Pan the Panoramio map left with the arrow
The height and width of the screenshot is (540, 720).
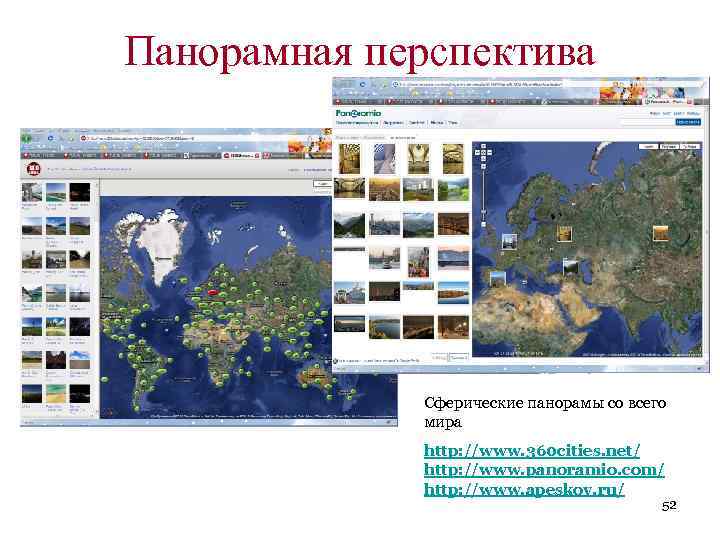[478, 152]
